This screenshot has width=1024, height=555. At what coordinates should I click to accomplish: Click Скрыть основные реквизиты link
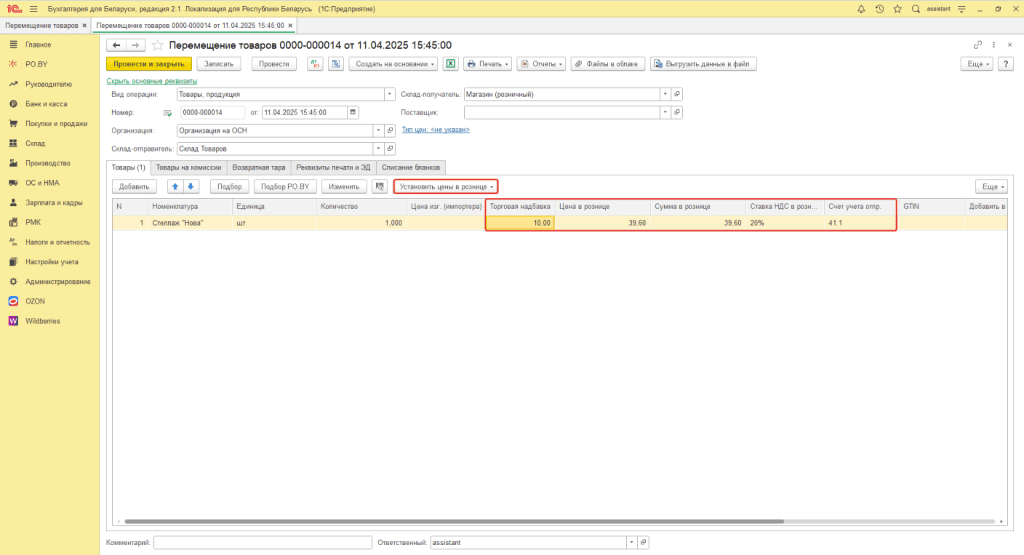point(152,81)
